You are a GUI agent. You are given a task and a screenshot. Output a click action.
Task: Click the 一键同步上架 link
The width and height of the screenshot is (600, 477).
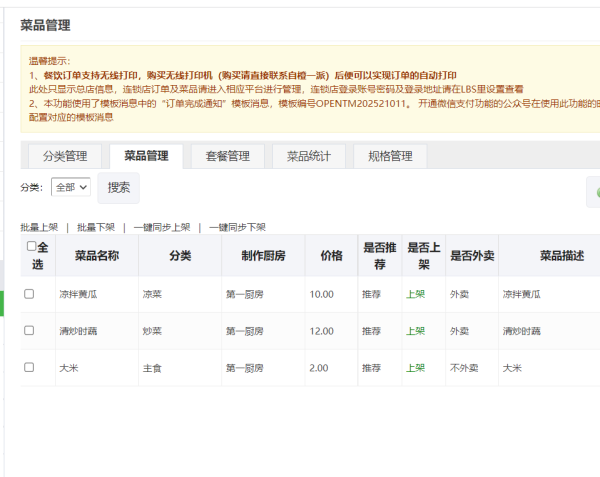tap(162, 227)
